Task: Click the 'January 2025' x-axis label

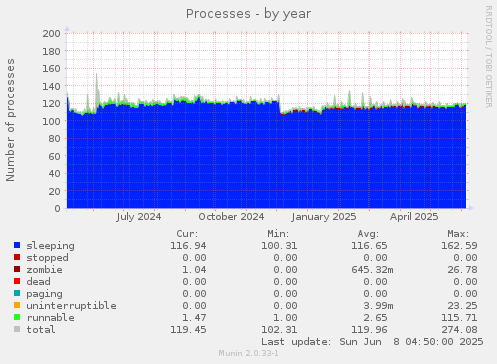Action: [324, 217]
